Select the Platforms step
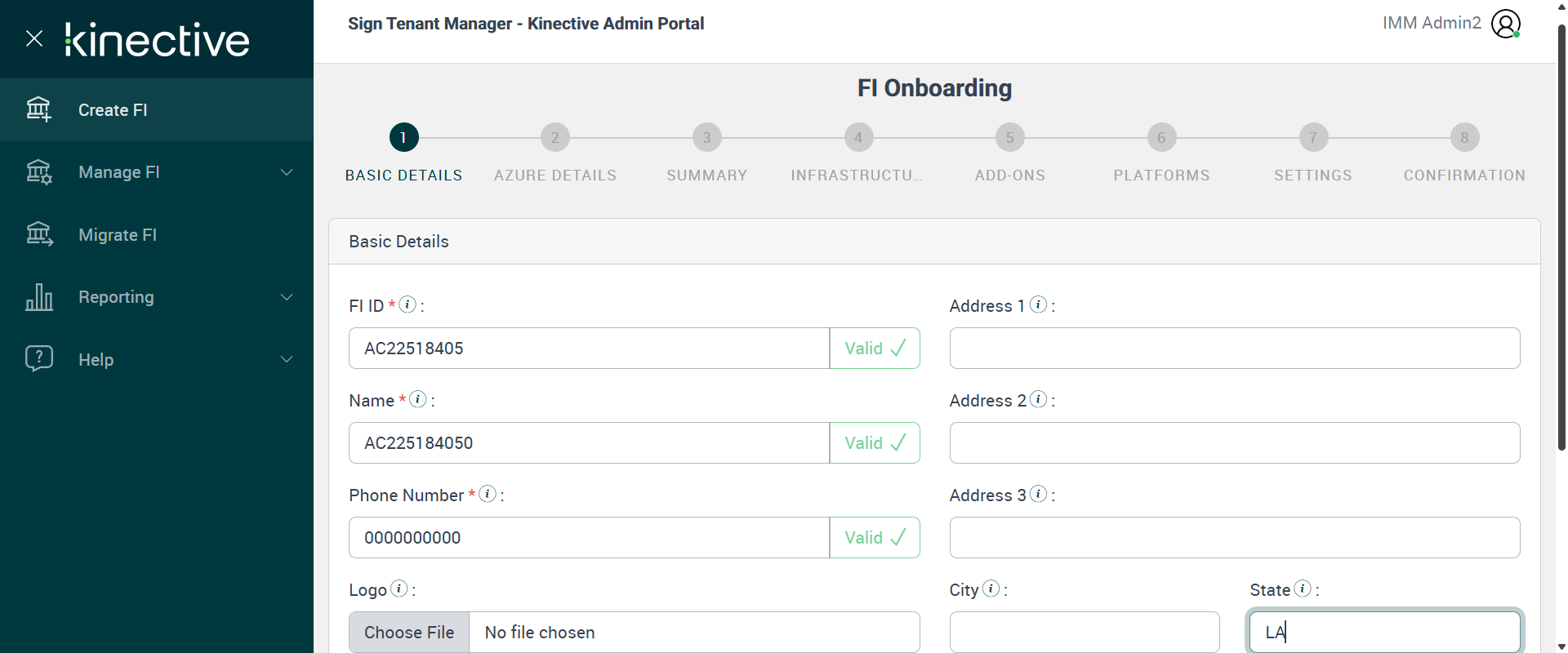This screenshot has height=653, width=1568. [1161, 138]
